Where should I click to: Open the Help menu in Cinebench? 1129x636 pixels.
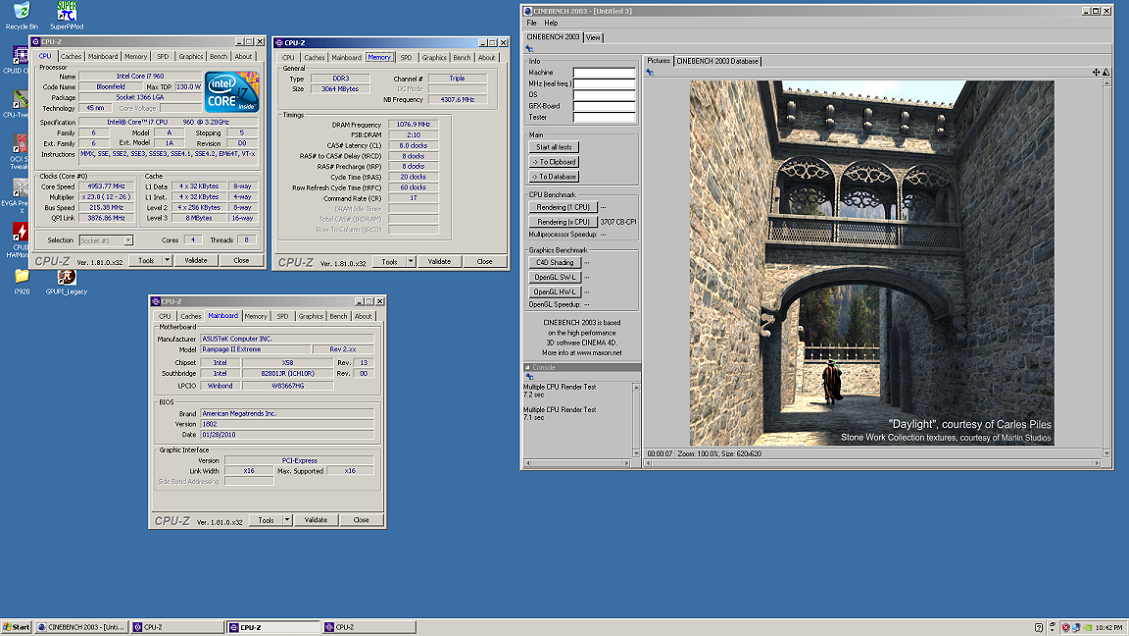point(551,23)
